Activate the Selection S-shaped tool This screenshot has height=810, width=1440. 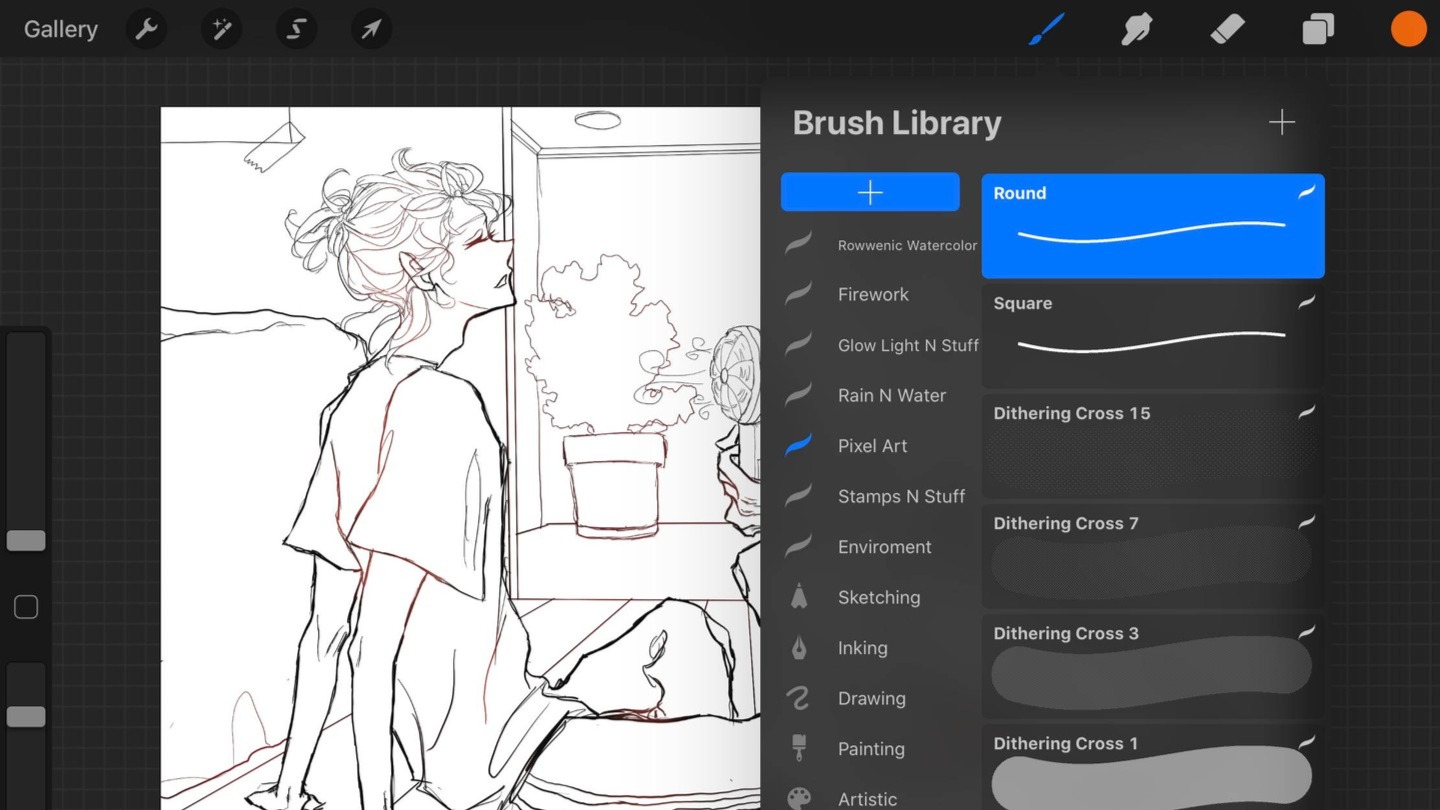pyautogui.click(x=296, y=29)
